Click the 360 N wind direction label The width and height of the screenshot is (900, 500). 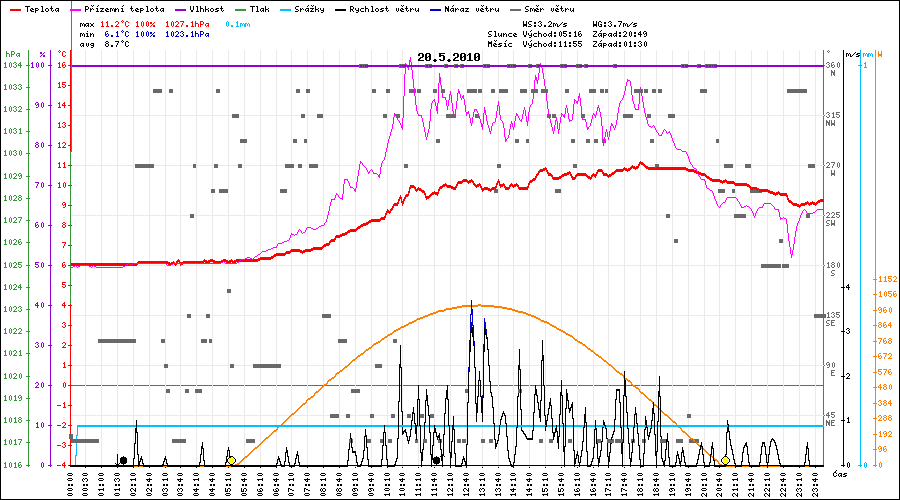tap(833, 69)
